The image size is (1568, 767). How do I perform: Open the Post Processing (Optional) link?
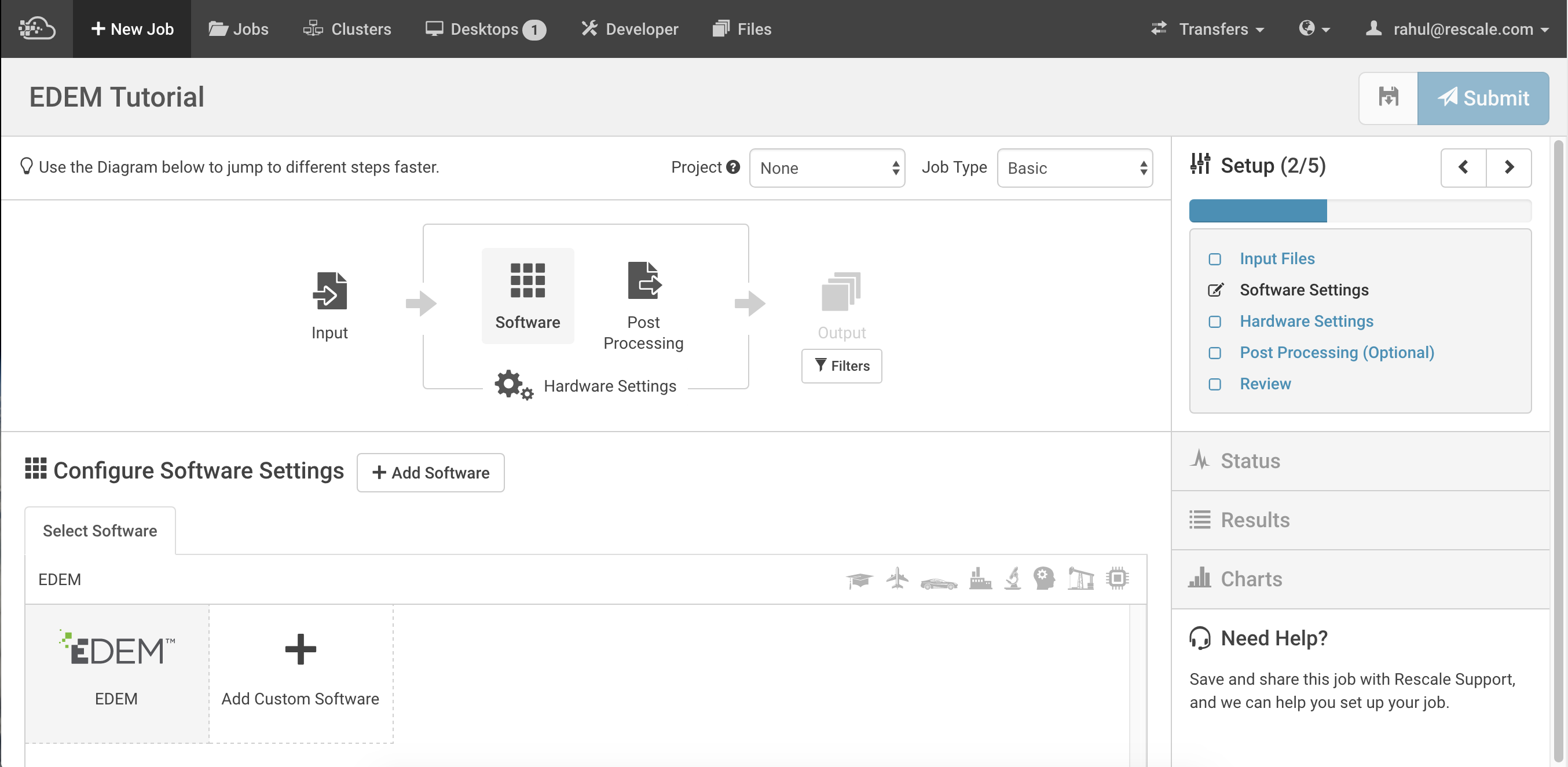[x=1337, y=352]
